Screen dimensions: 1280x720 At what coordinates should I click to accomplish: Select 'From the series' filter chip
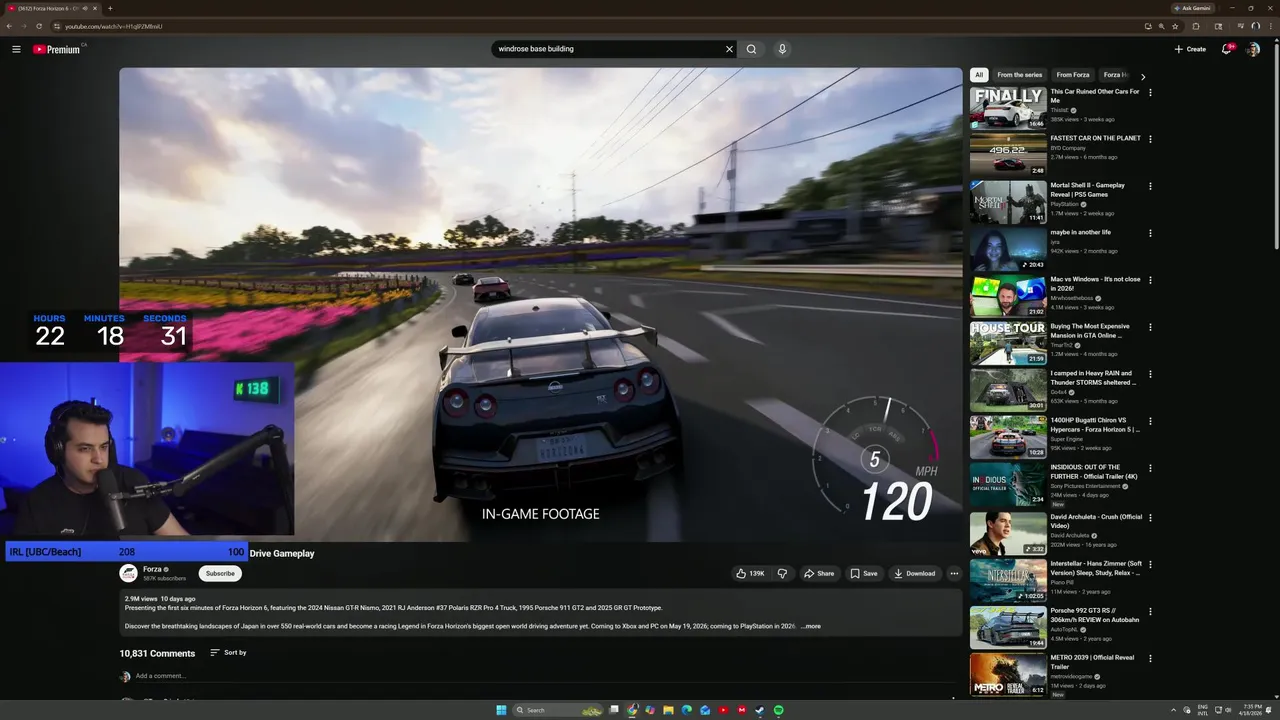[1019, 75]
